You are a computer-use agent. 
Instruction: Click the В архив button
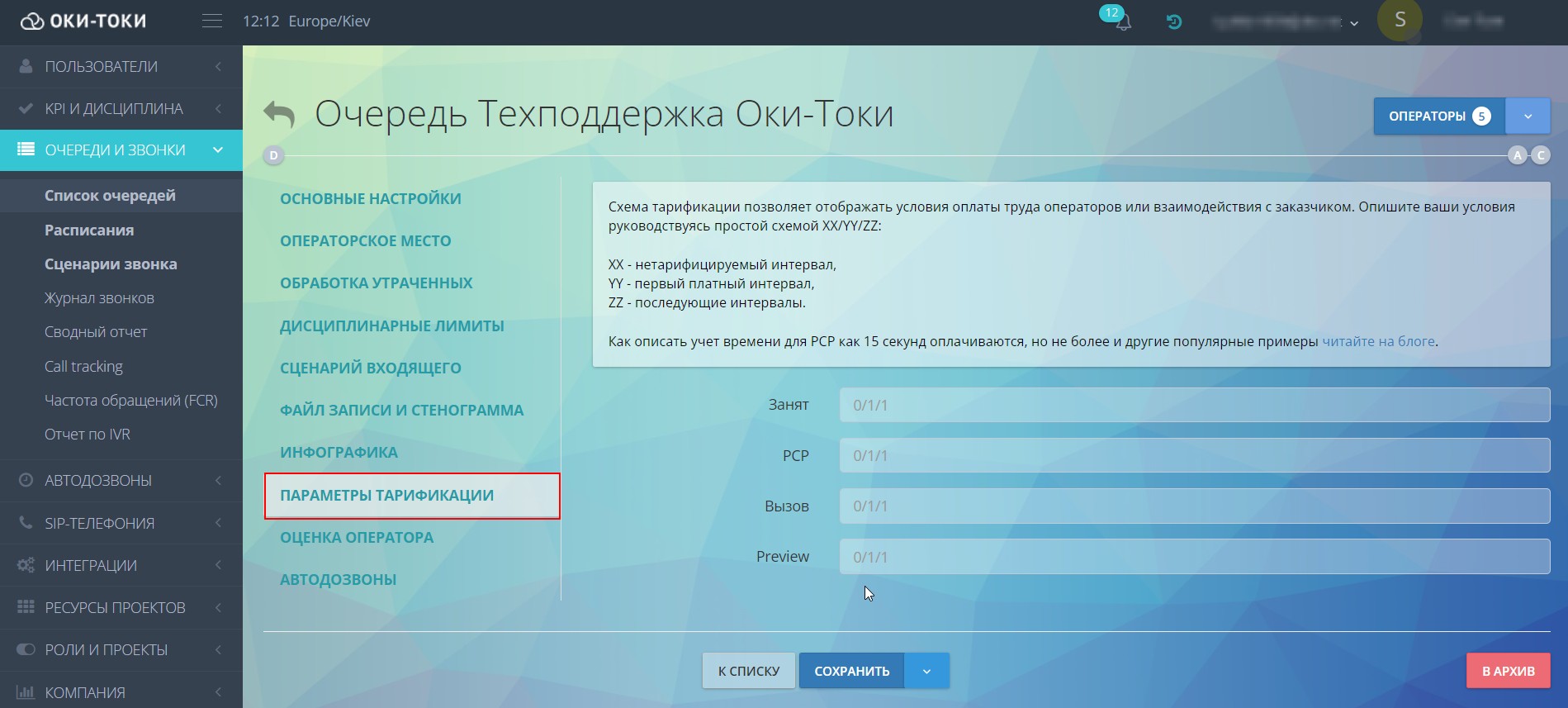pyautogui.click(x=1508, y=671)
